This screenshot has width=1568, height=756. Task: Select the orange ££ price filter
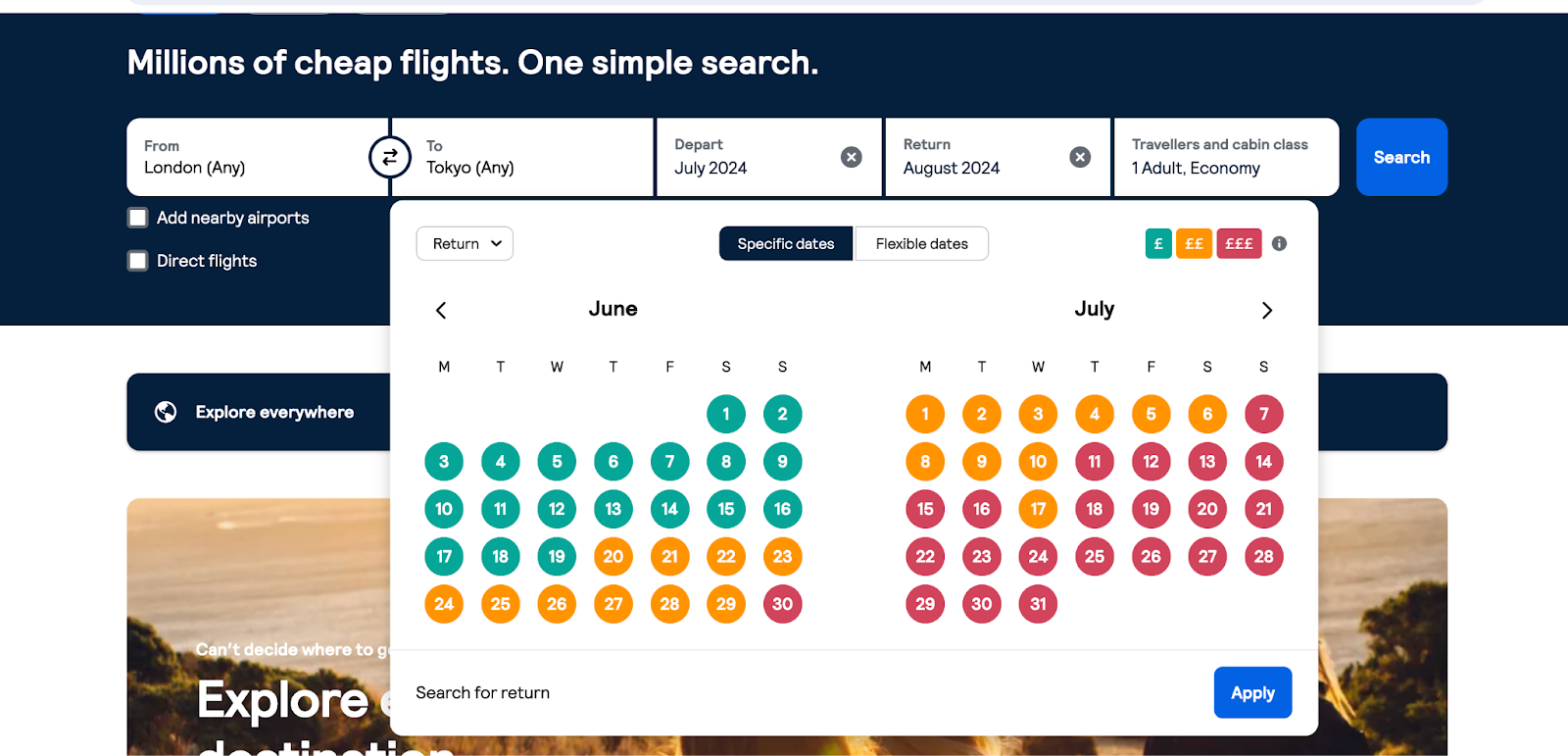1194,243
